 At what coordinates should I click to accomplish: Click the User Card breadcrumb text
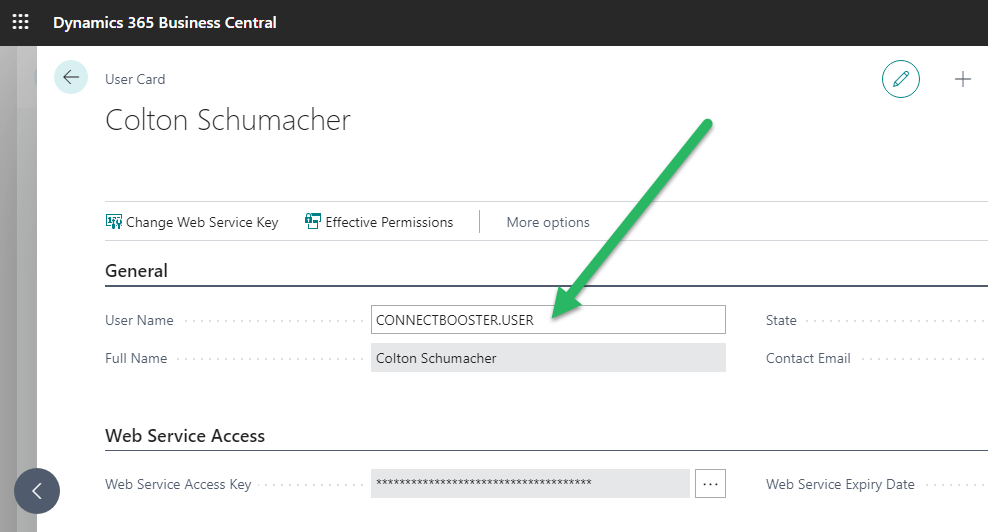click(135, 79)
